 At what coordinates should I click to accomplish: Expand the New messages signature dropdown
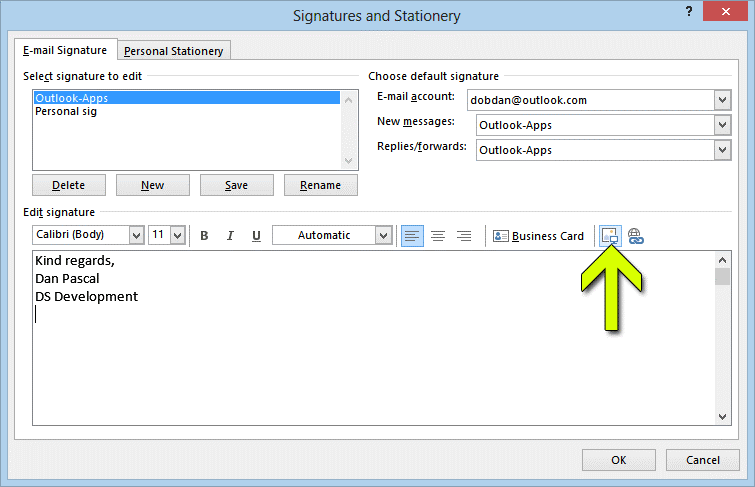point(722,125)
